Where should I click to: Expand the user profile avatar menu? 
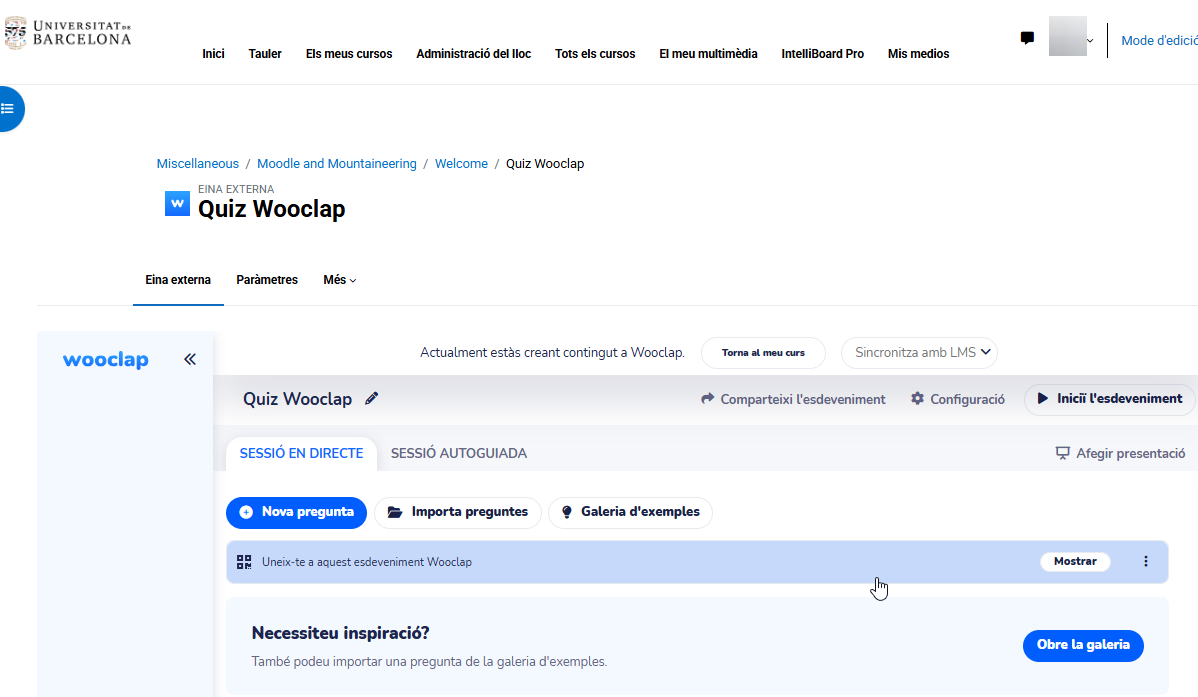click(1071, 37)
